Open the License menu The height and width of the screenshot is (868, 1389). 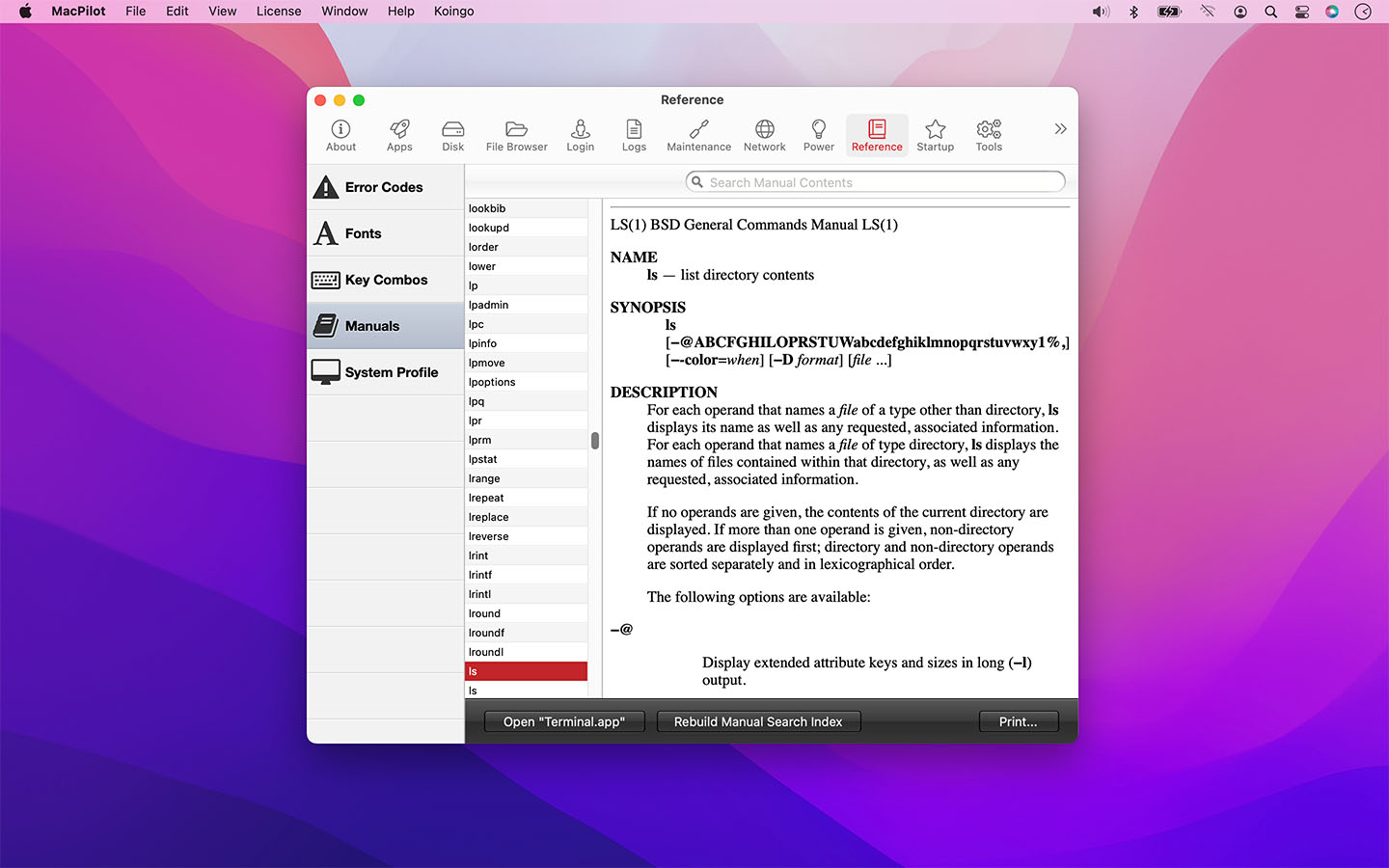279,12
